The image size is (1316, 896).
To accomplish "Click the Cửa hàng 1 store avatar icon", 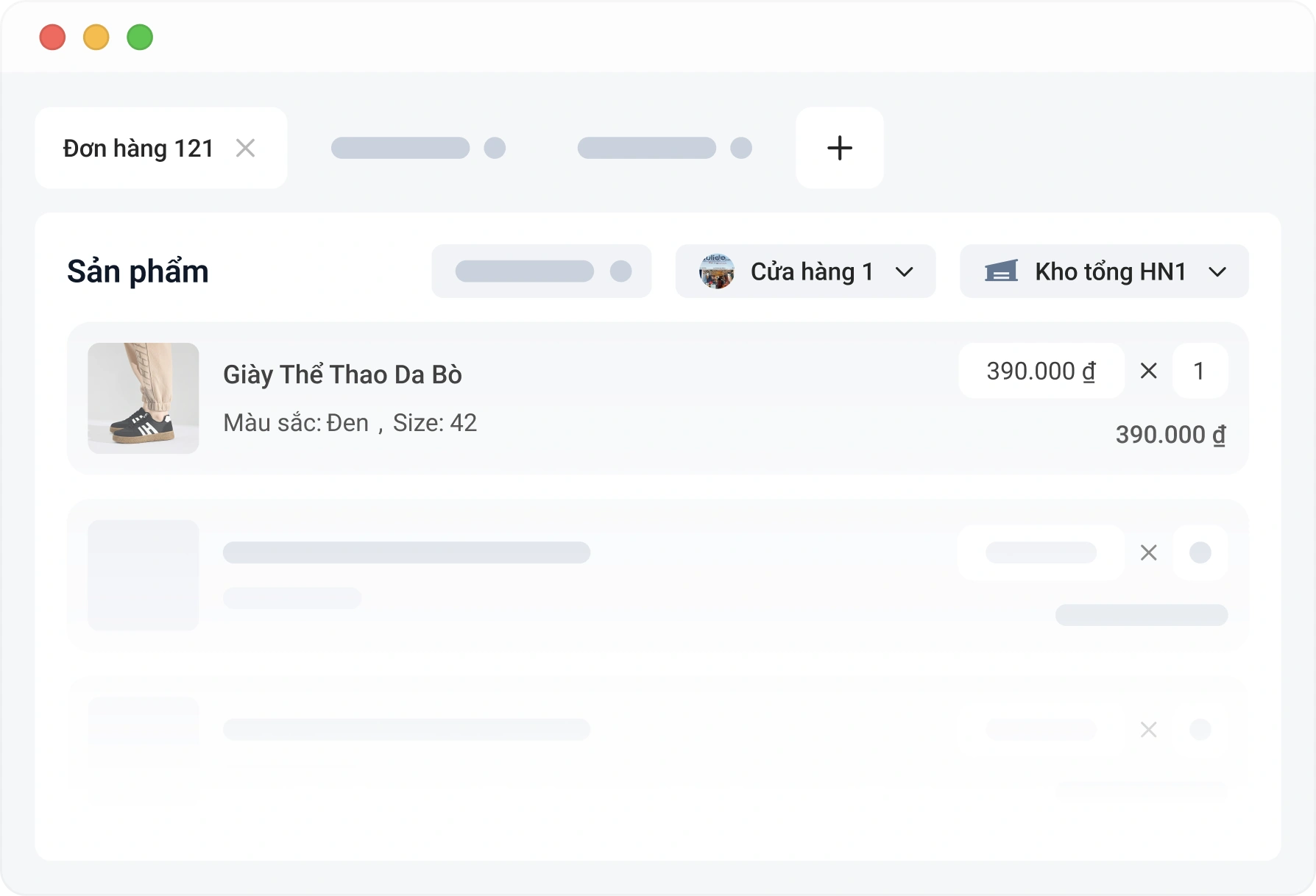I will click(716, 271).
